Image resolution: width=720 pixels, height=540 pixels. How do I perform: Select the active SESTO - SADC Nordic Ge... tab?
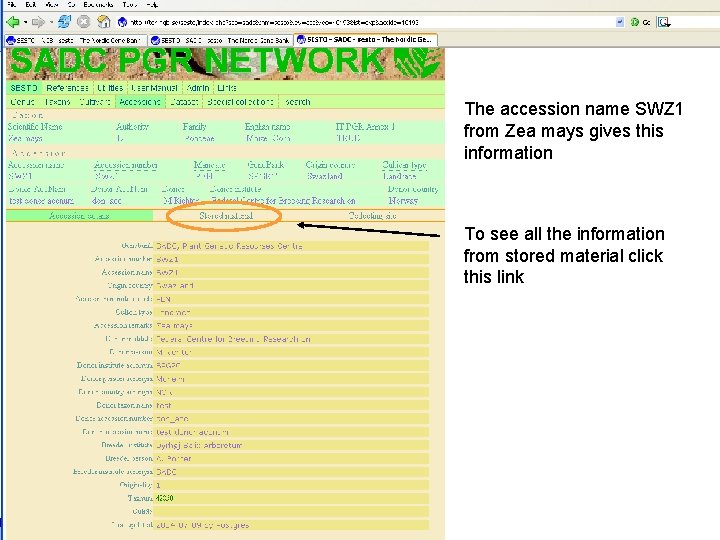pyautogui.click(x=366, y=40)
